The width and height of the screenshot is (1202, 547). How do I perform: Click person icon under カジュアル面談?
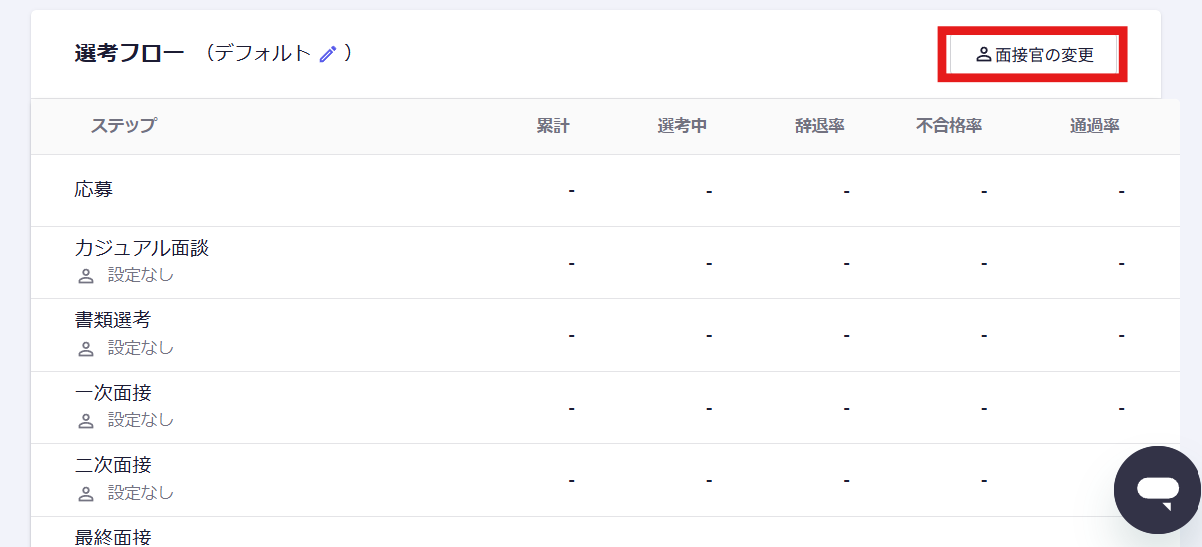click(x=86, y=276)
